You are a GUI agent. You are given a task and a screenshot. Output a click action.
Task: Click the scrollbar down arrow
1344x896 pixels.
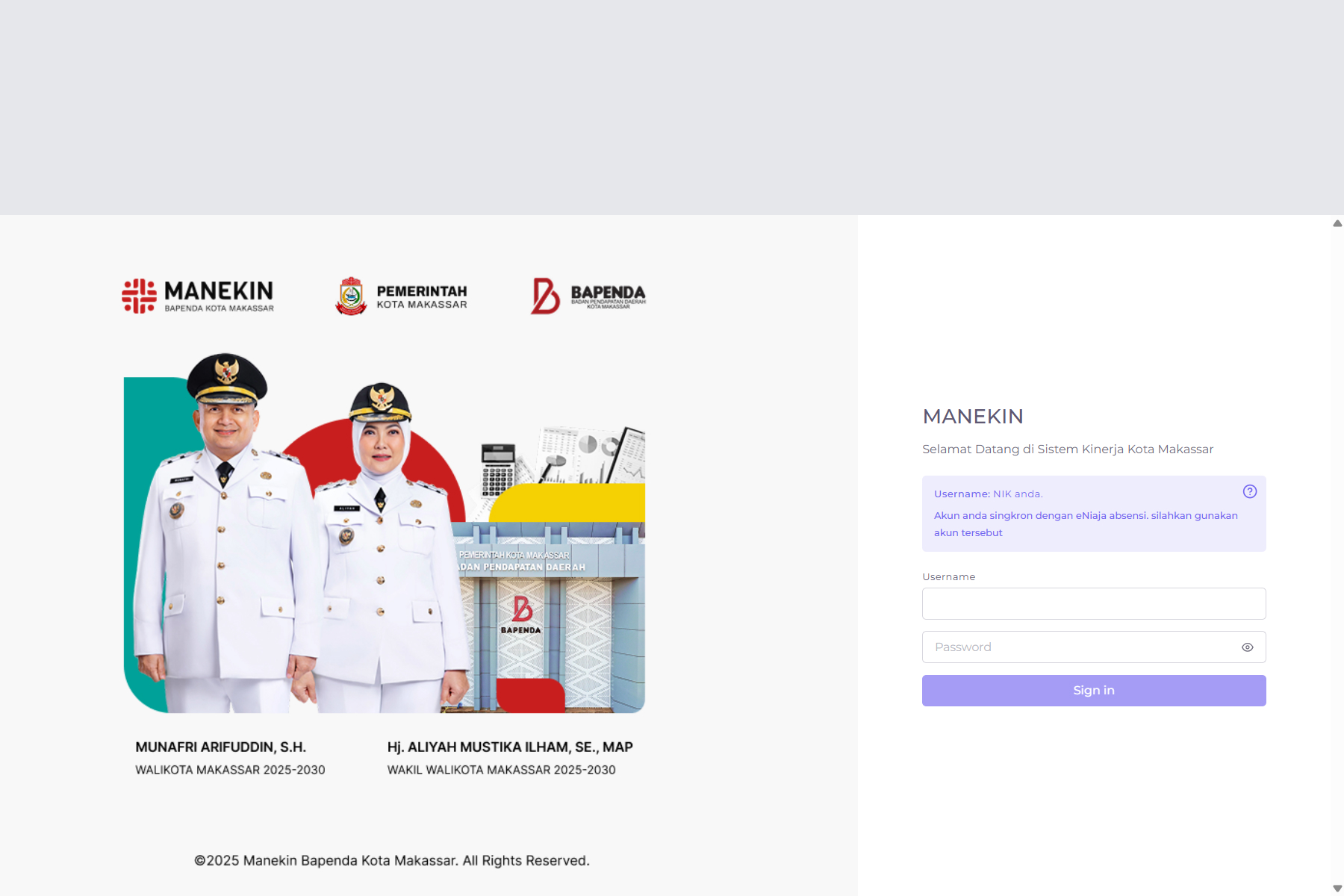pos(1337,889)
